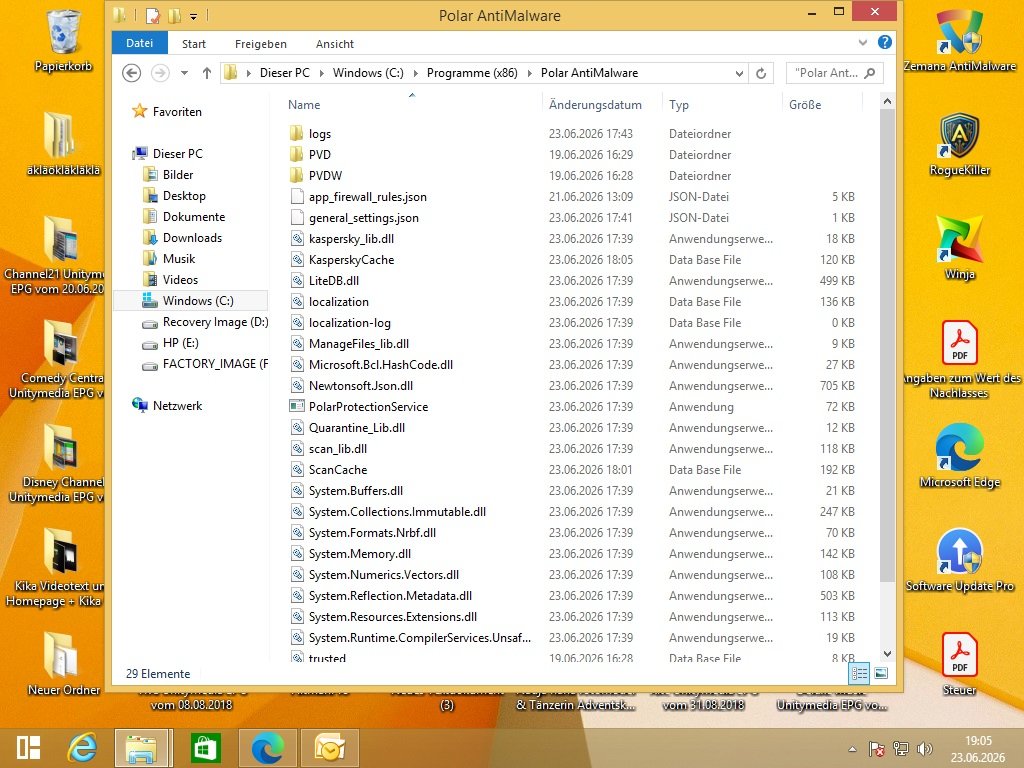Select the Newtonsoft.Json.dll file name
Image resolution: width=1024 pixels, height=768 pixels.
coord(360,386)
